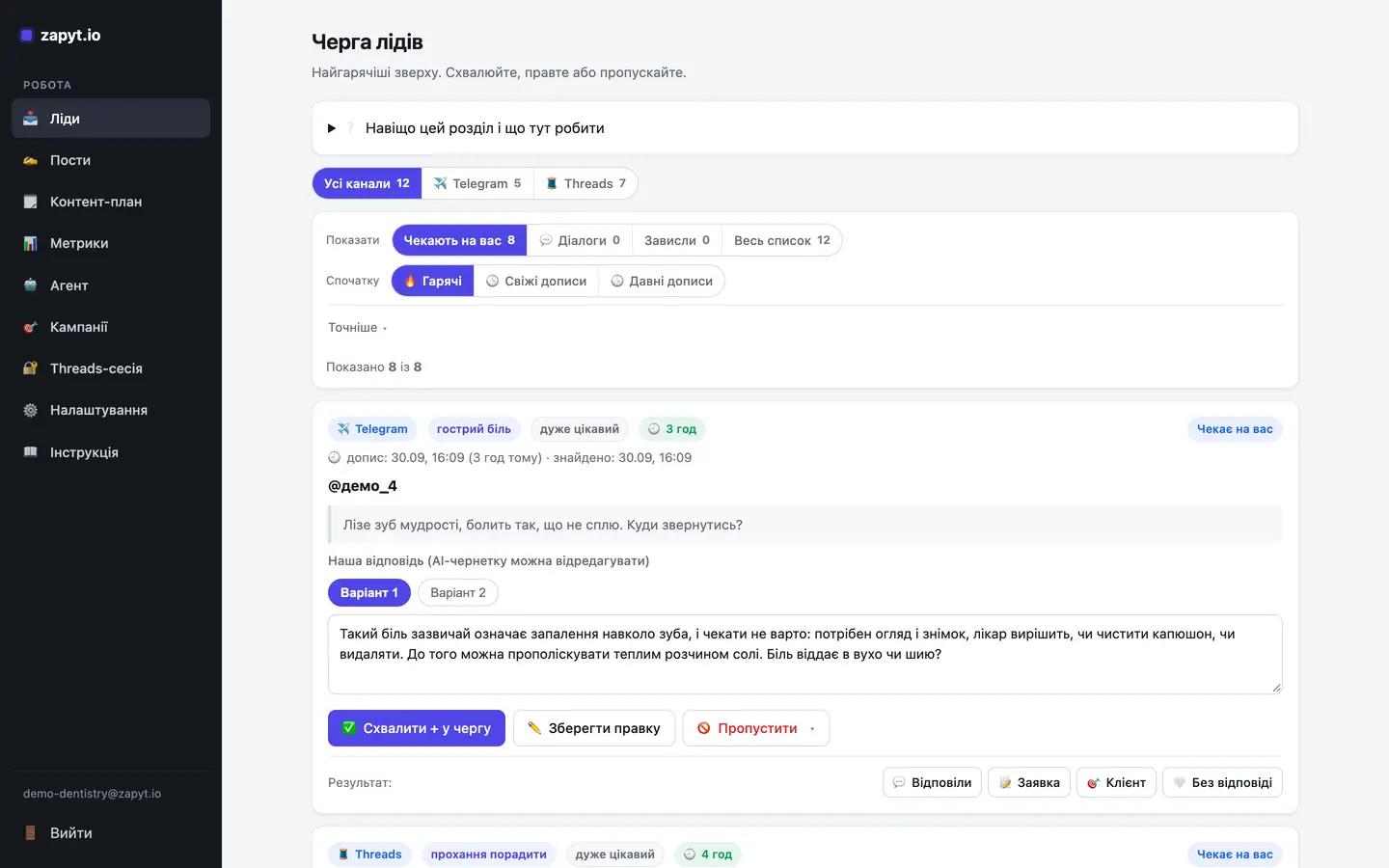This screenshot has height=868, width=1389.
Task: Open Налаштування gear icon in sidebar
Action: 31,410
